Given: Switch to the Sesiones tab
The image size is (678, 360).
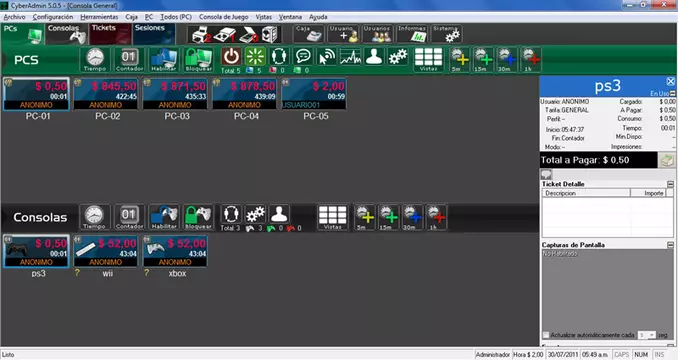Looking at the screenshot, I should pos(154,34).
